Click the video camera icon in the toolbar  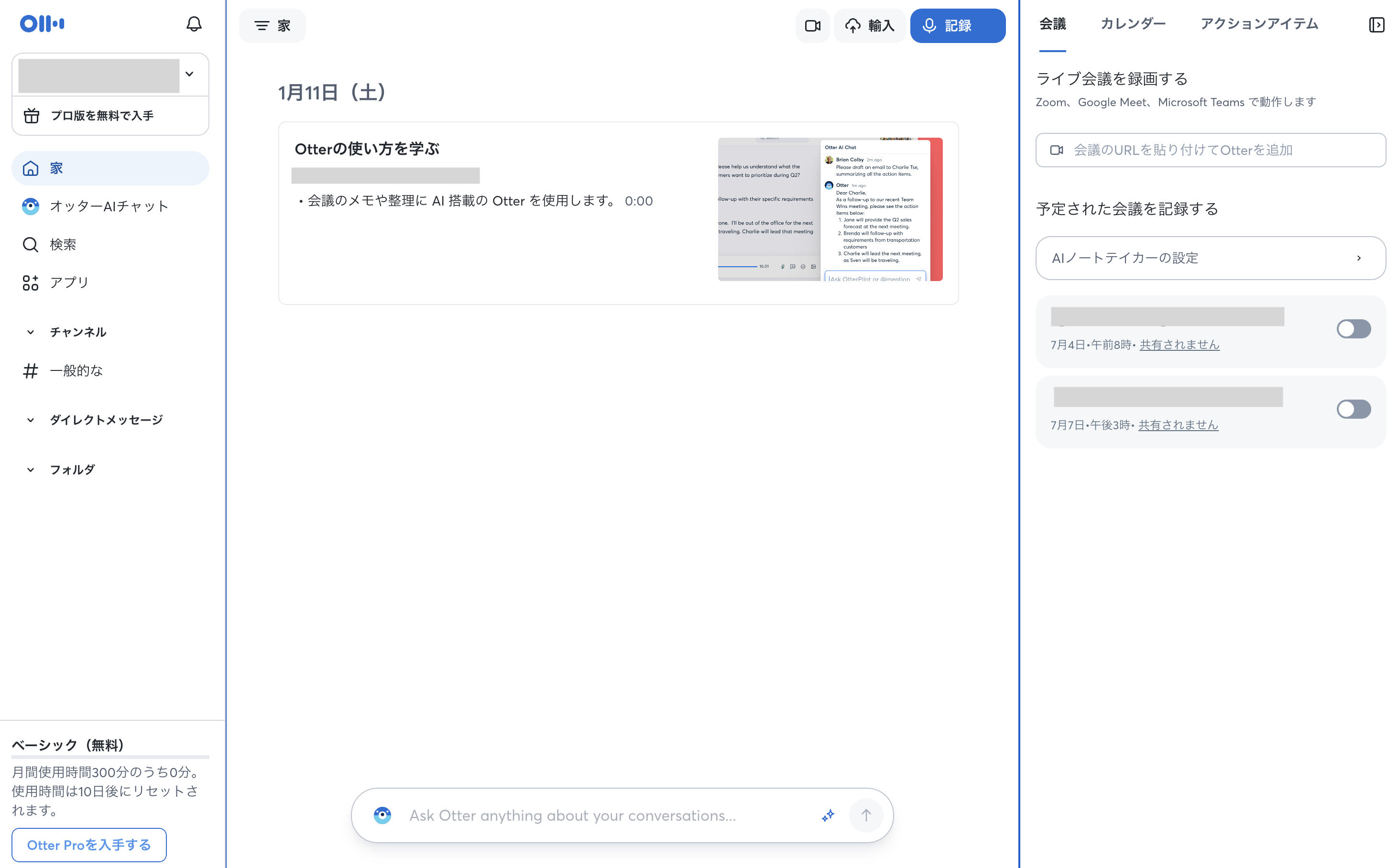pyautogui.click(x=812, y=25)
